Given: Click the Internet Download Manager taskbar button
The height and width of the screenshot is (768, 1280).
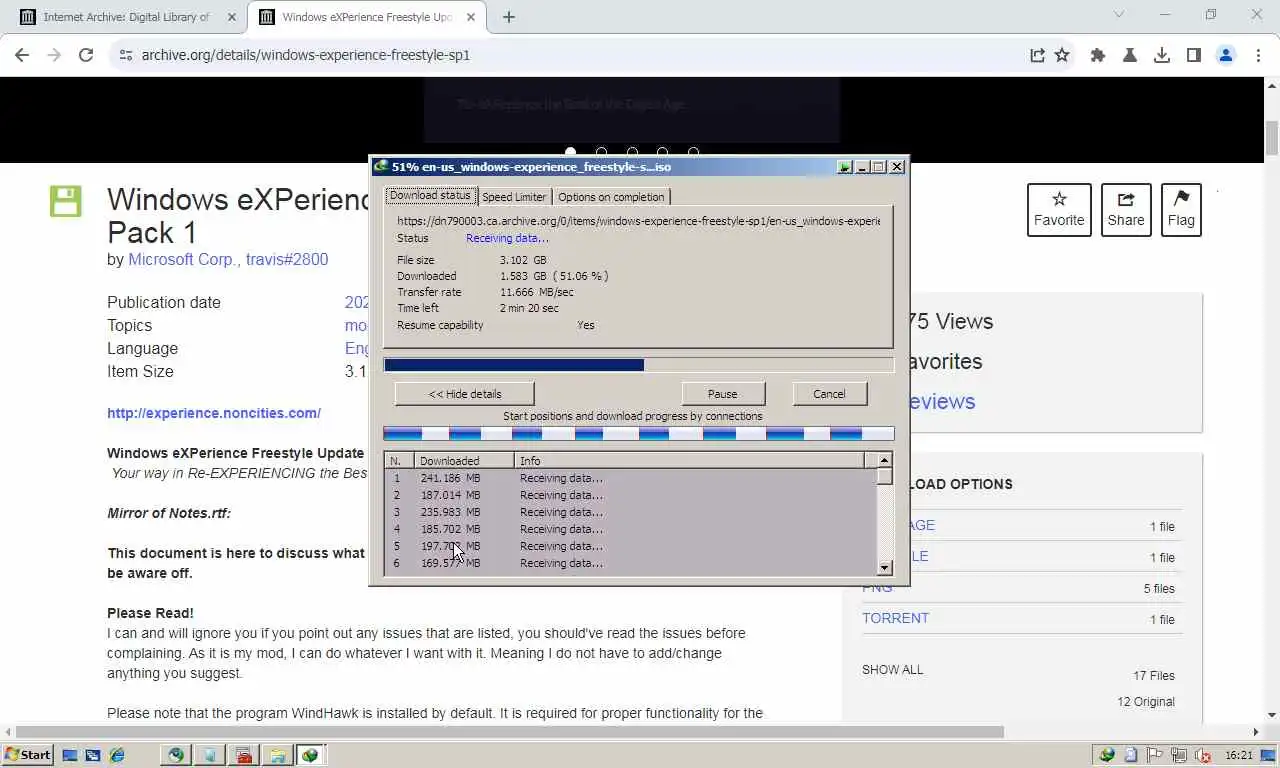Looking at the screenshot, I should tap(310, 755).
